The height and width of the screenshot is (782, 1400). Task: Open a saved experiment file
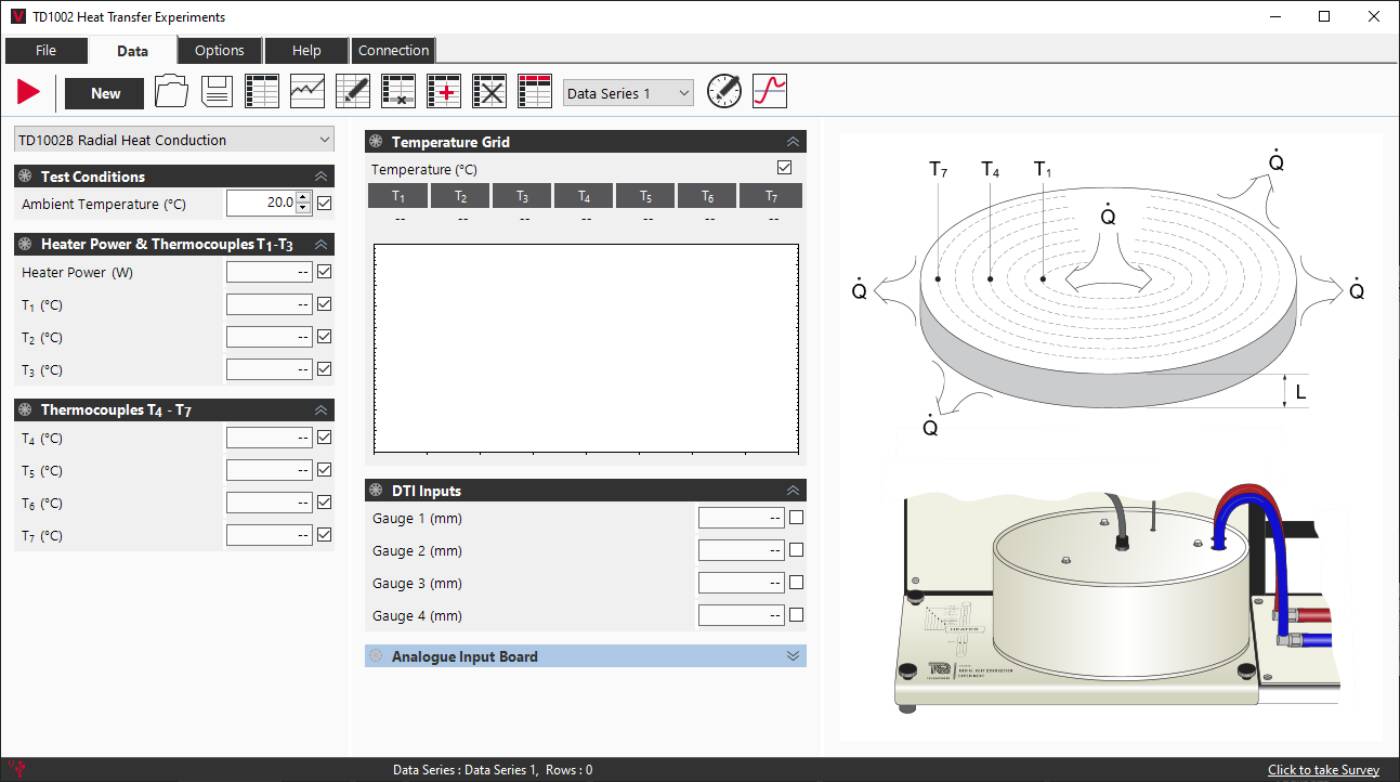click(x=171, y=91)
